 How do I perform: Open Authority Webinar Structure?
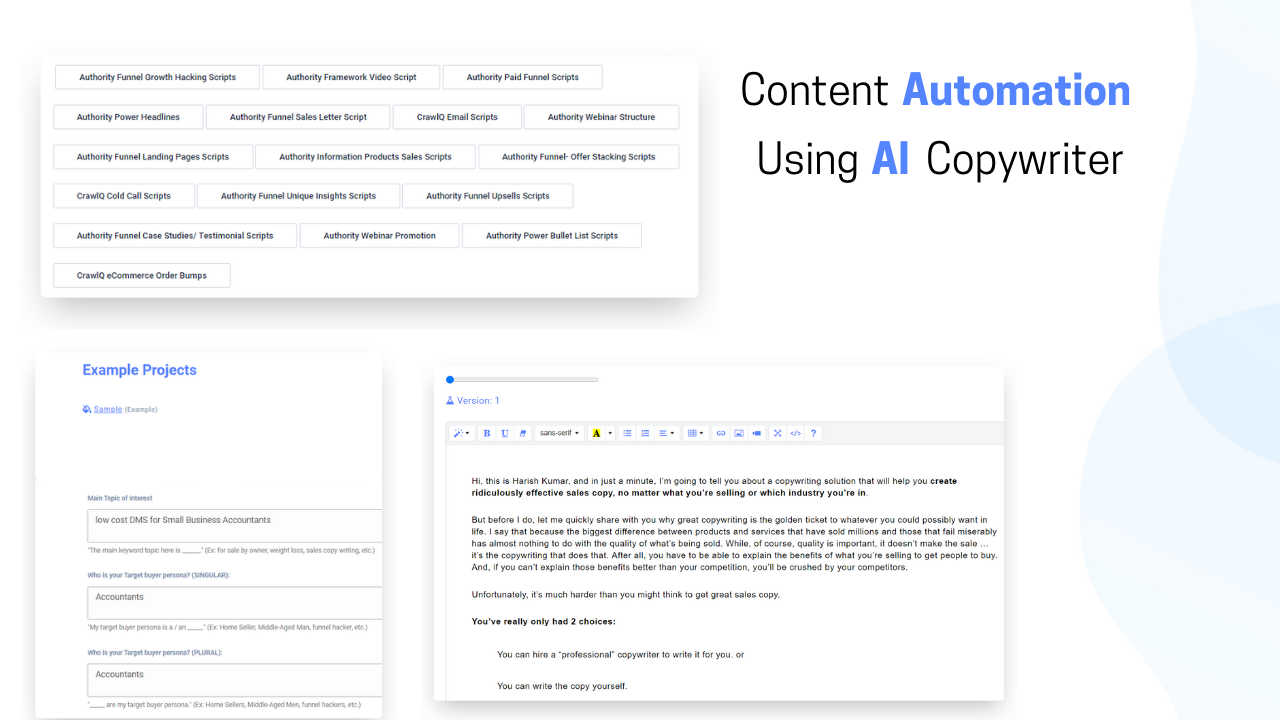(x=601, y=117)
